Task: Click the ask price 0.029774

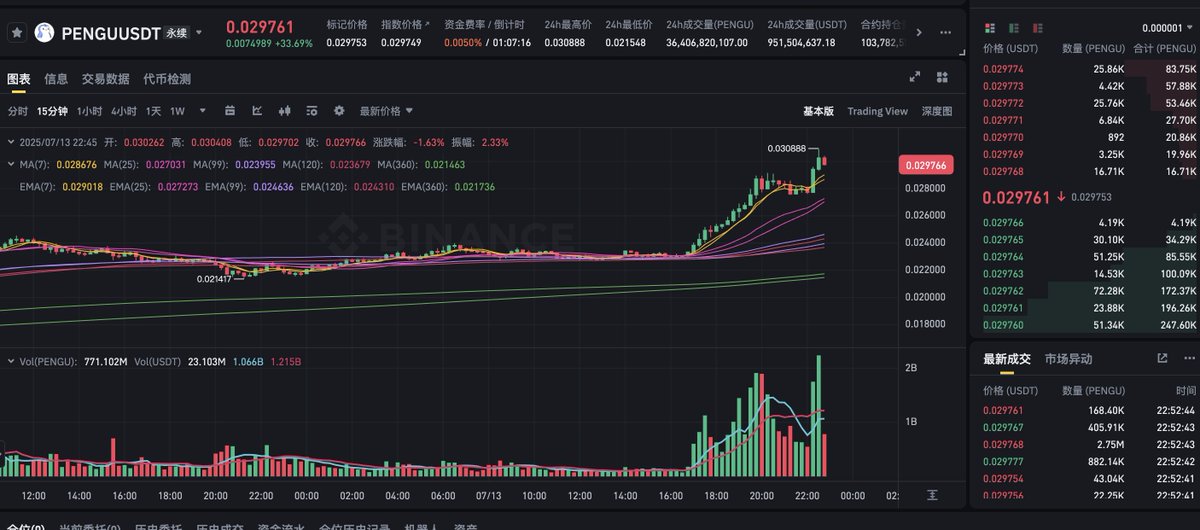Action: click(x=1003, y=69)
